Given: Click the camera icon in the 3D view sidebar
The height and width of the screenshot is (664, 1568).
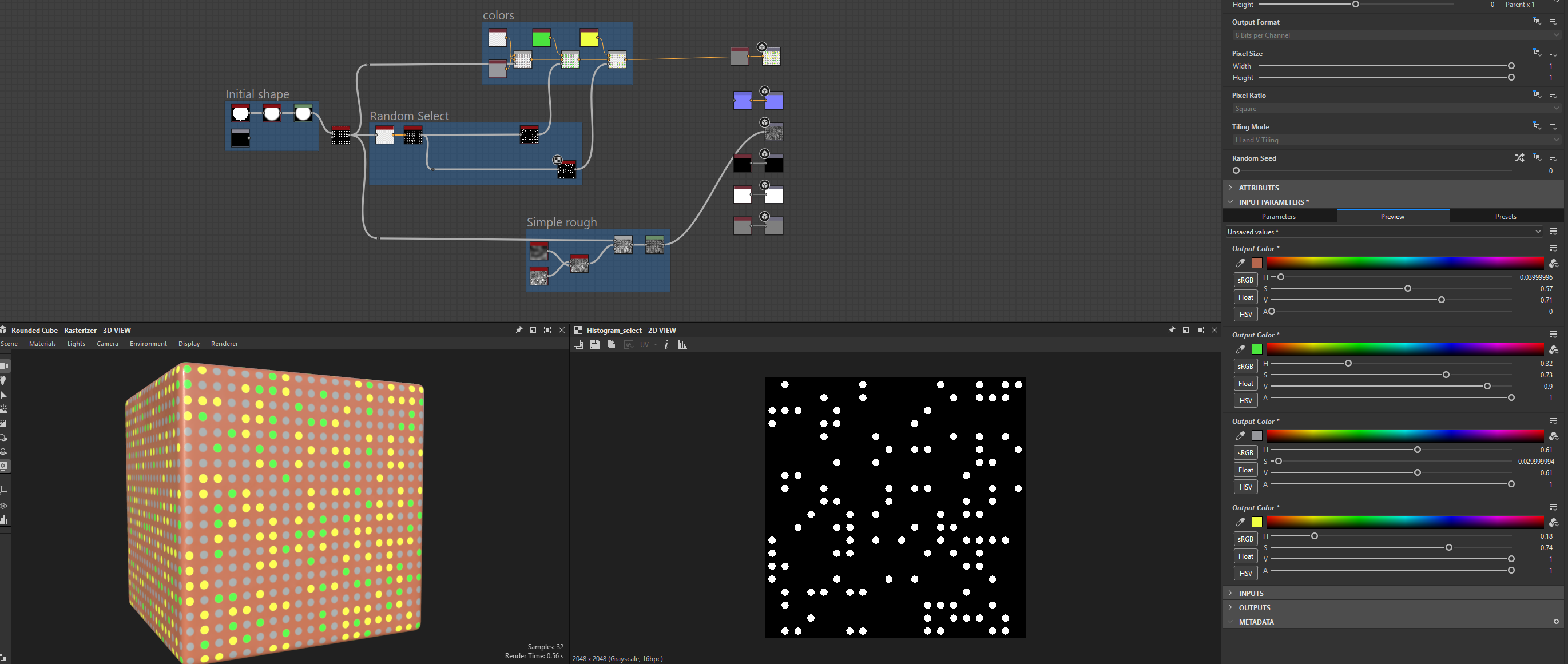Looking at the screenshot, I should (x=4, y=366).
